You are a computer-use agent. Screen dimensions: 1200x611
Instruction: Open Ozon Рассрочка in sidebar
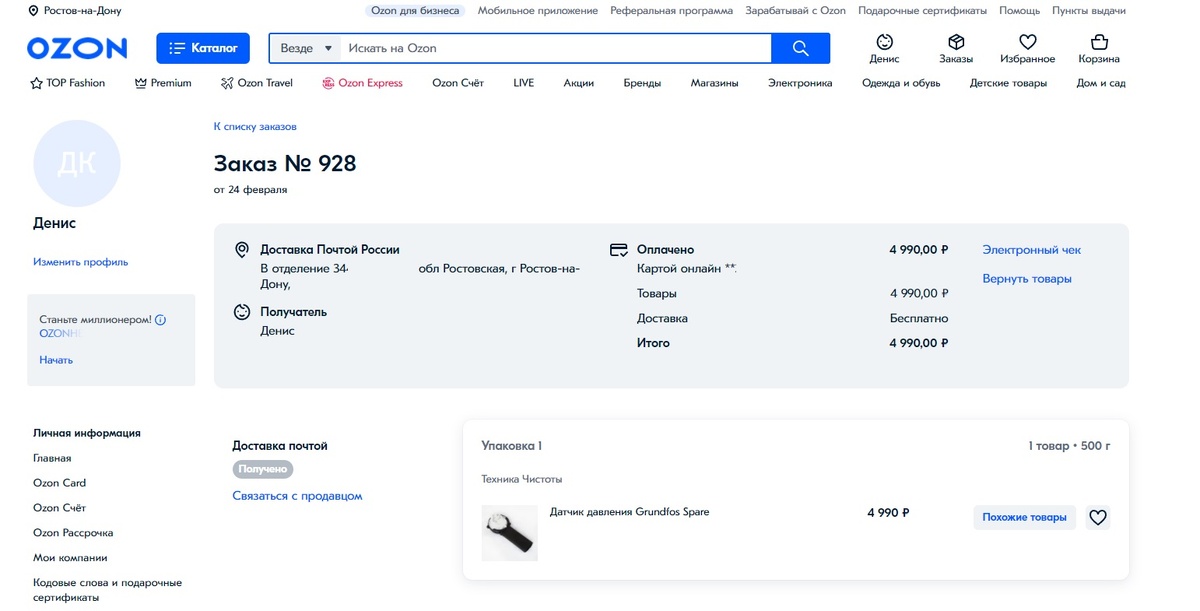click(x=73, y=533)
